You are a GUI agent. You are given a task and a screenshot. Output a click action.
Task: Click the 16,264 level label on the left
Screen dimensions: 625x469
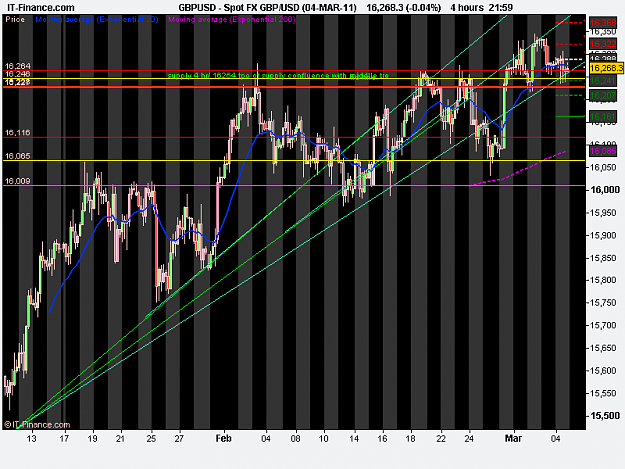point(18,66)
